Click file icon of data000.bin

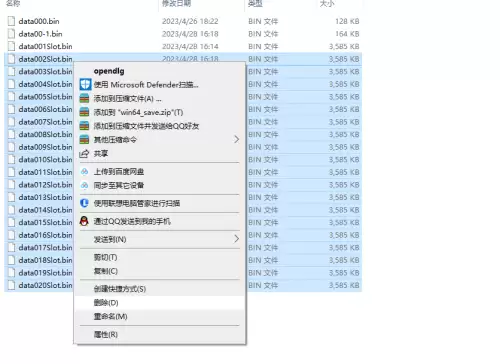pos(11,21)
